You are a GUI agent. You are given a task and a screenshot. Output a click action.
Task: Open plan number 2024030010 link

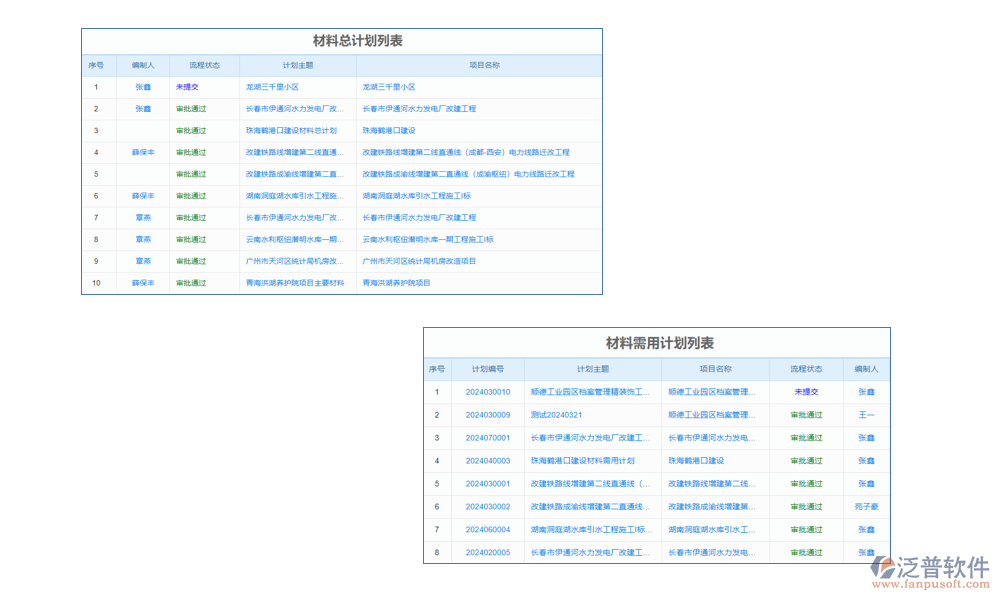[x=487, y=392]
